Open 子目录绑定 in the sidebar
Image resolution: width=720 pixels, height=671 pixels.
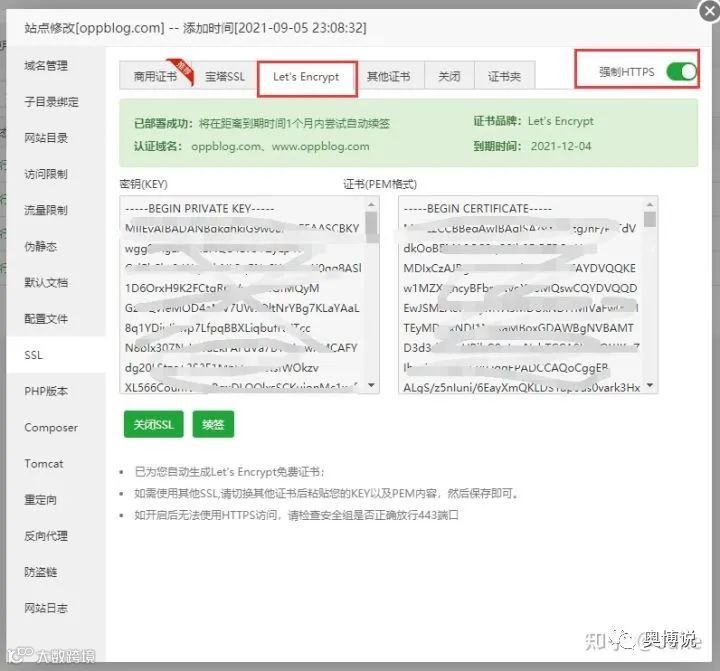click(x=56, y=102)
